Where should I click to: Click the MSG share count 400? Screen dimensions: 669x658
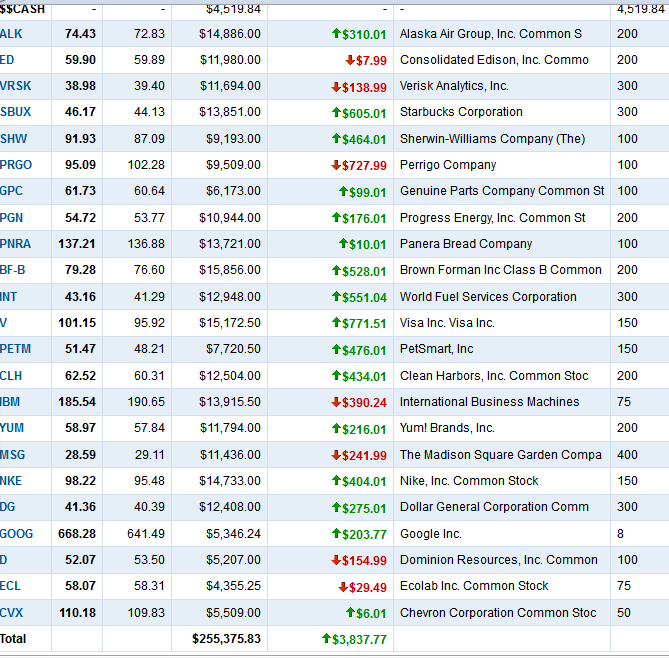(627, 454)
